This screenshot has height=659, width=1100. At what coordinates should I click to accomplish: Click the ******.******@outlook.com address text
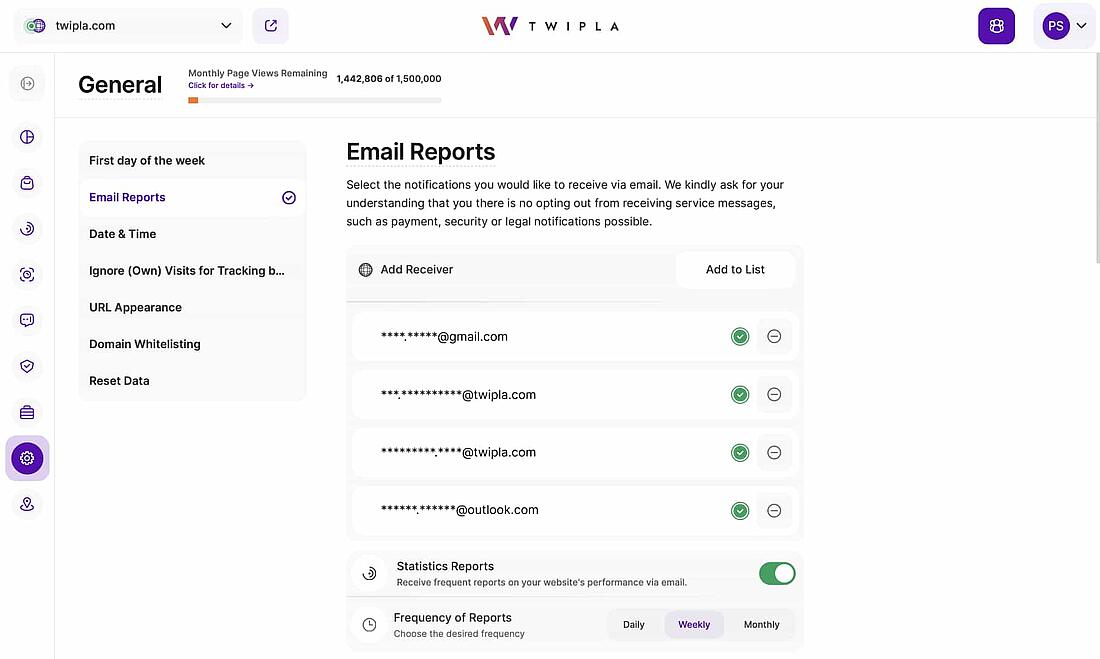[460, 510]
